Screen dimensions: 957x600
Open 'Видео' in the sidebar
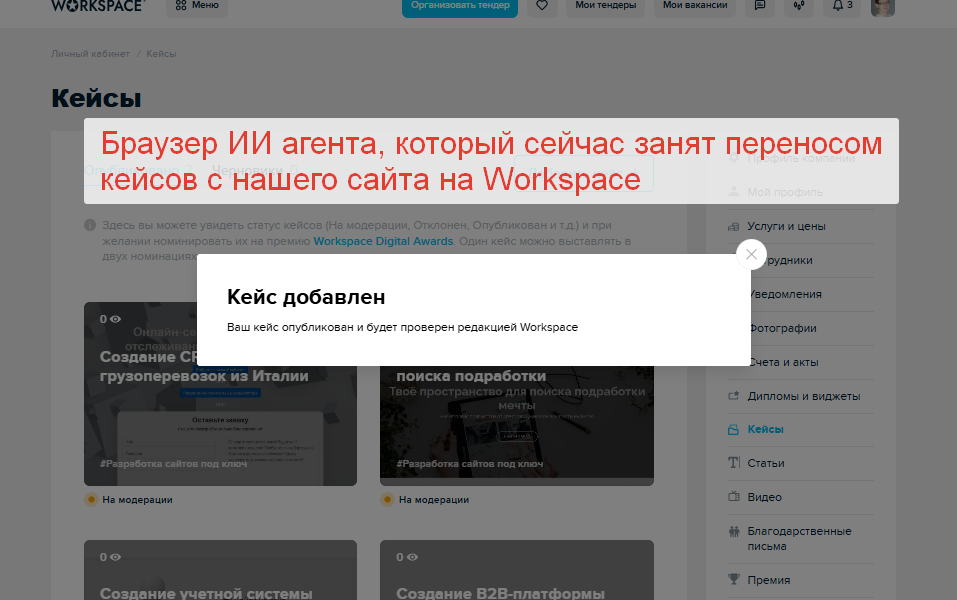pyautogui.click(x=765, y=497)
